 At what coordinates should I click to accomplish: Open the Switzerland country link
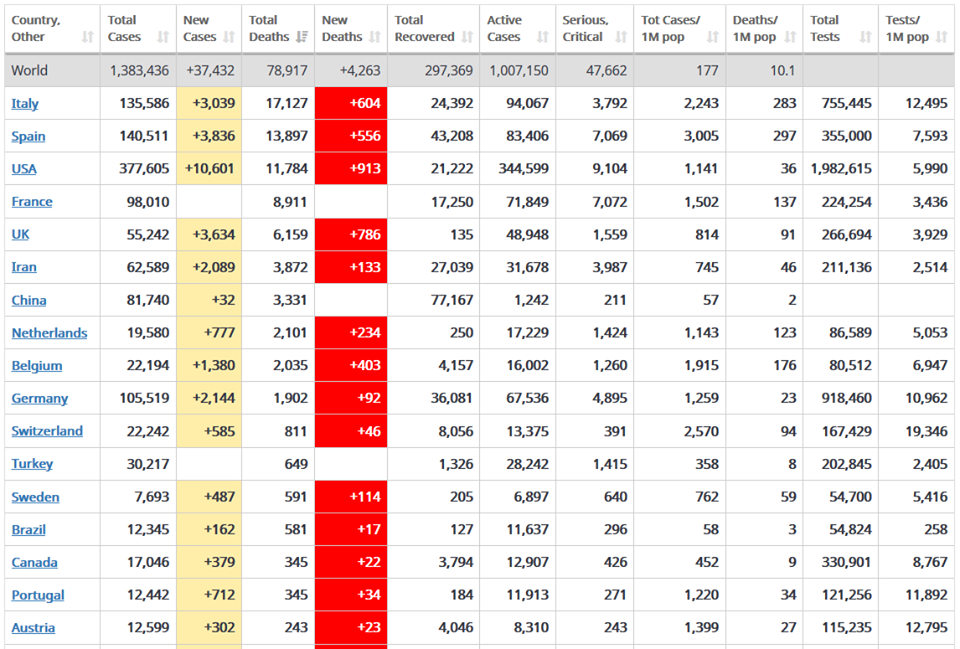coord(47,432)
